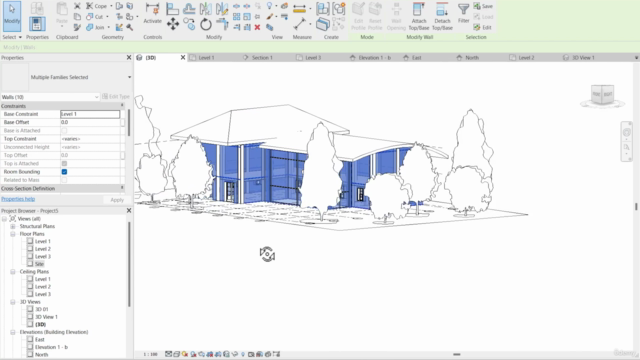Click the Join geometry tool
The height and width of the screenshot is (360, 640).
tap(96, 27)
